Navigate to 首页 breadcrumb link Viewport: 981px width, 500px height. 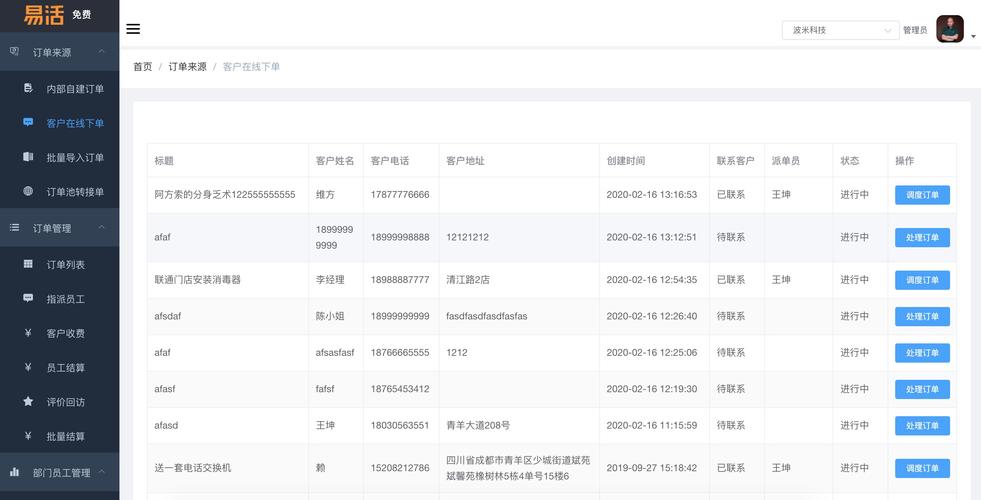(143, 67)
